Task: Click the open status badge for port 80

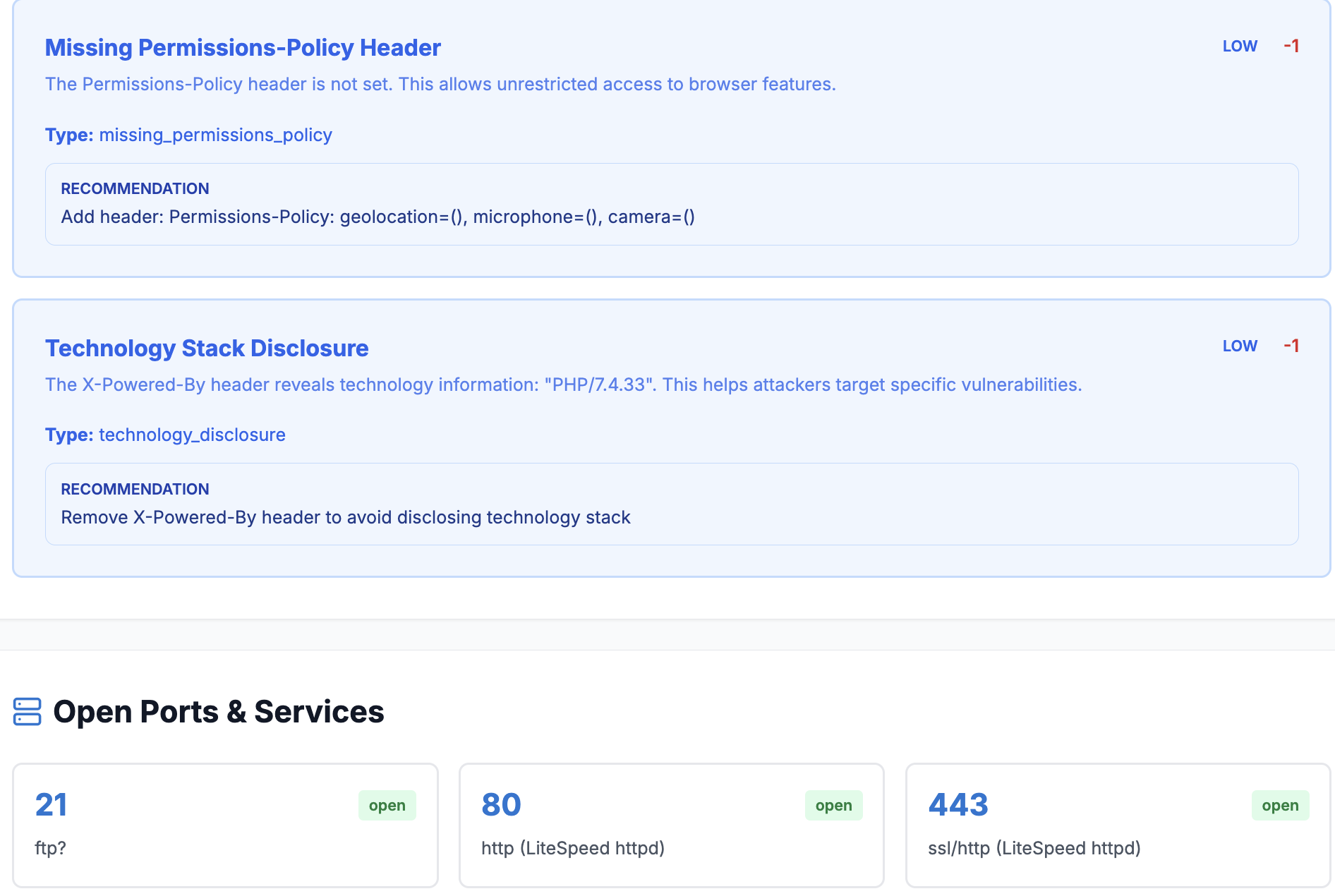Action: click(x=833, y=805)
